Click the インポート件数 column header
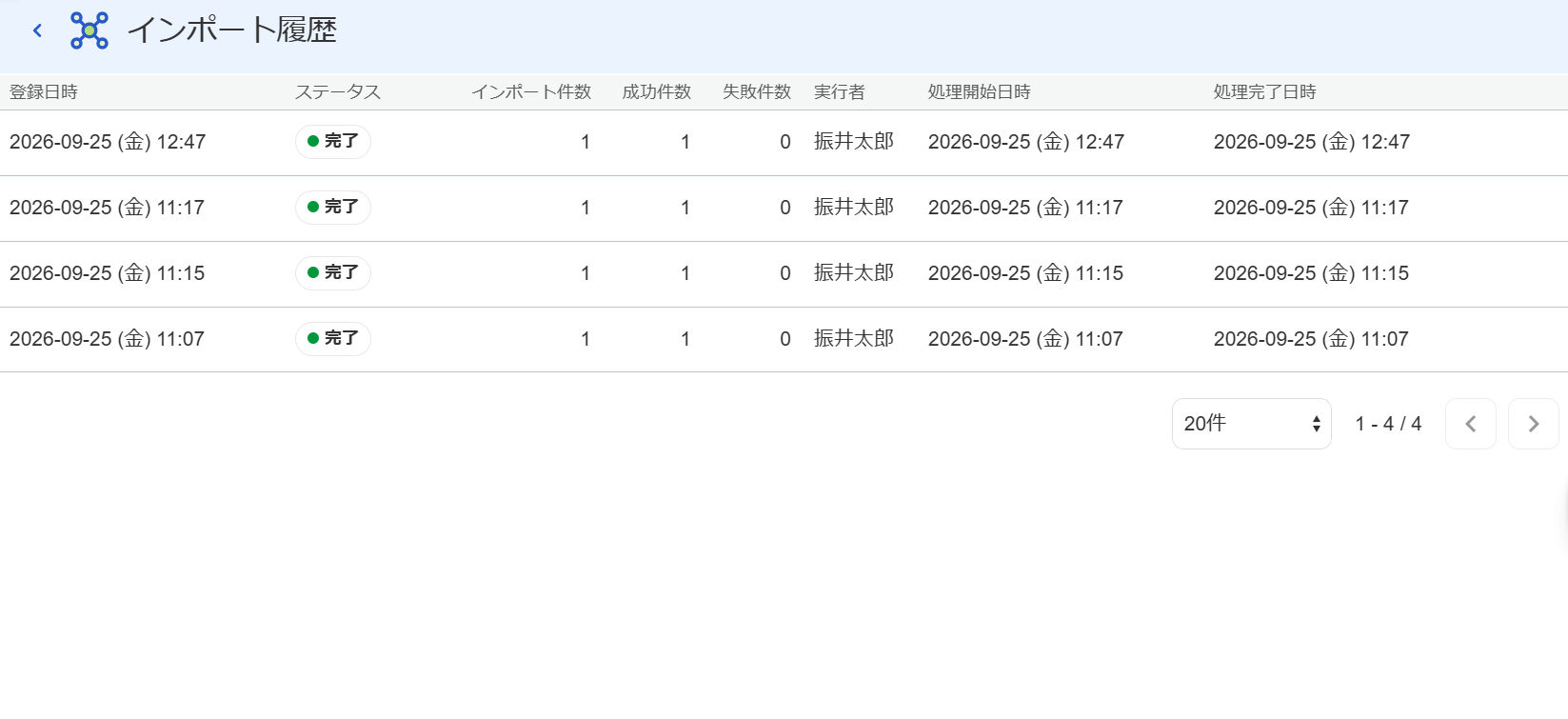This screenshot has width=1568, height=719. (531, 92)
